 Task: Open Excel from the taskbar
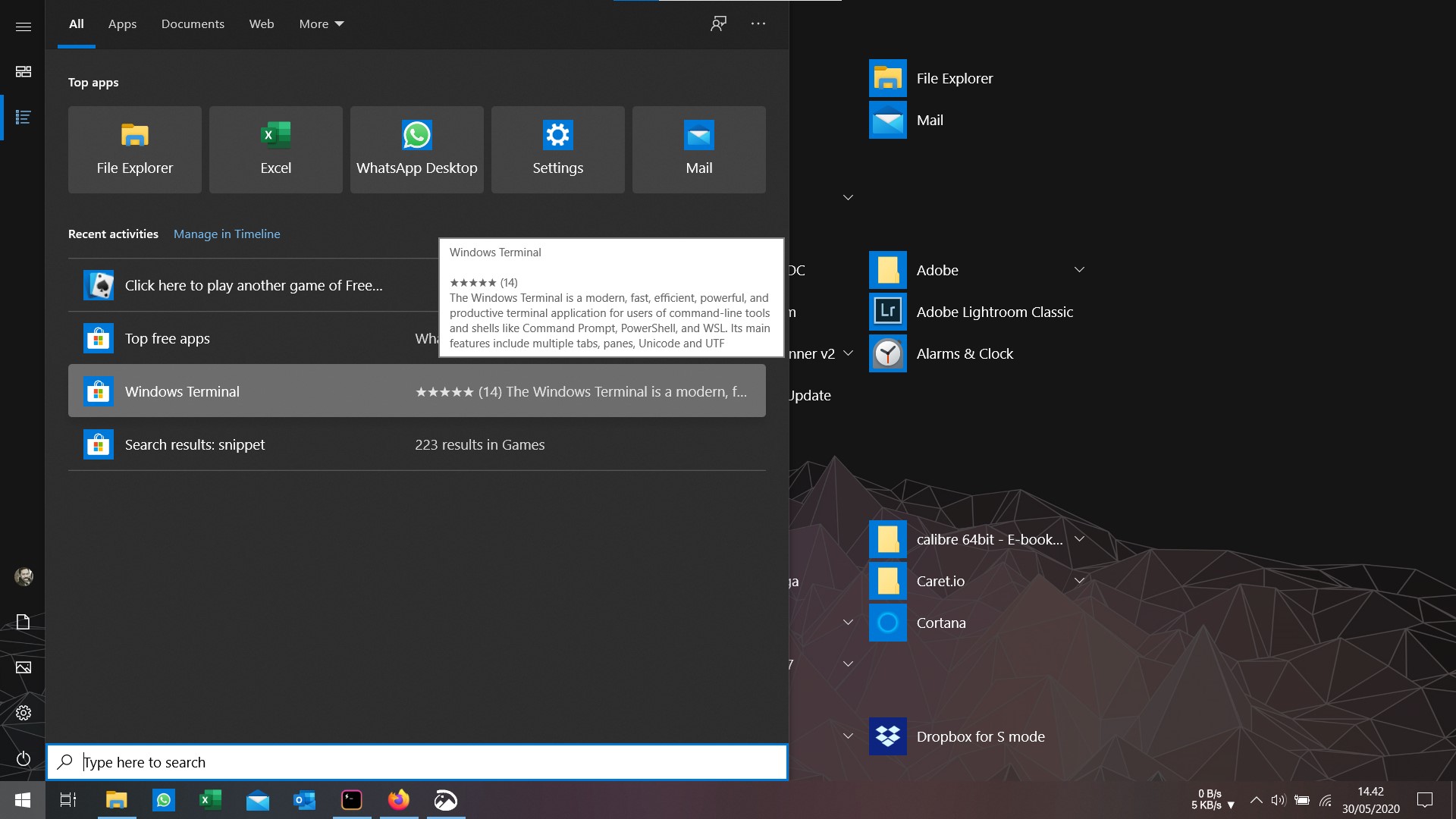(x=211, y=800)
